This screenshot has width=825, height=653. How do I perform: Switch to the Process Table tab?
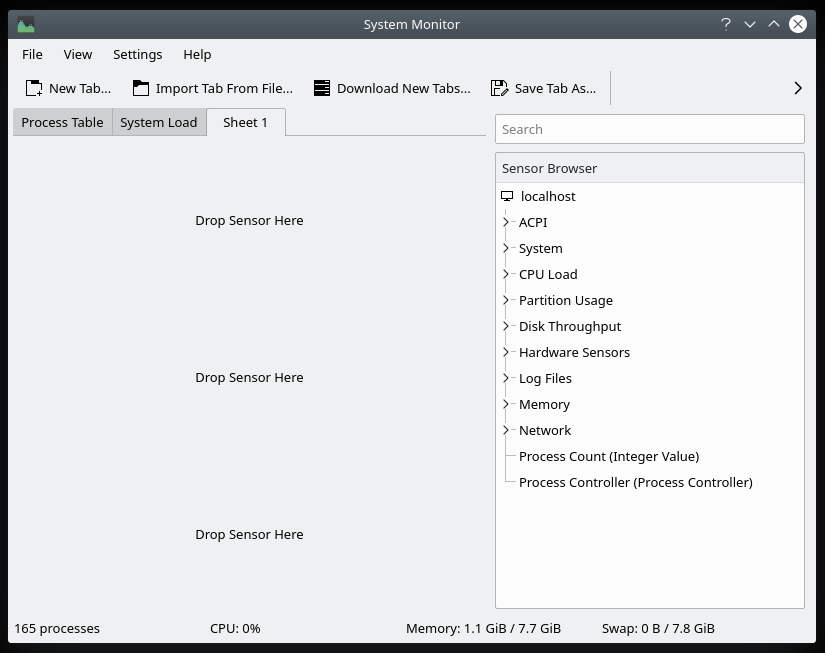click(x=62, y=122)
